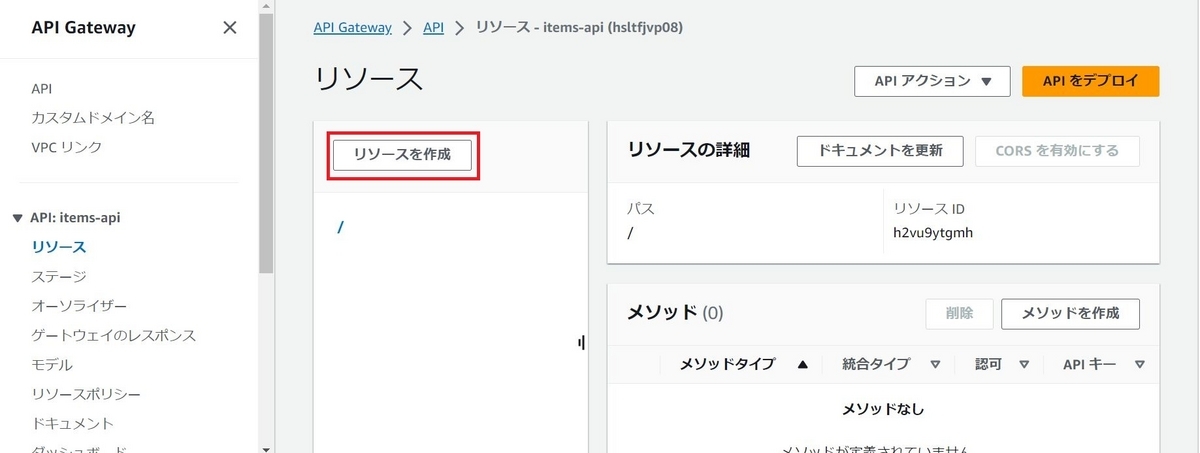The width and height of the screenshot is (1200, 453).
Task: Collapse the API: items-api section
Action: coord(18,217)
